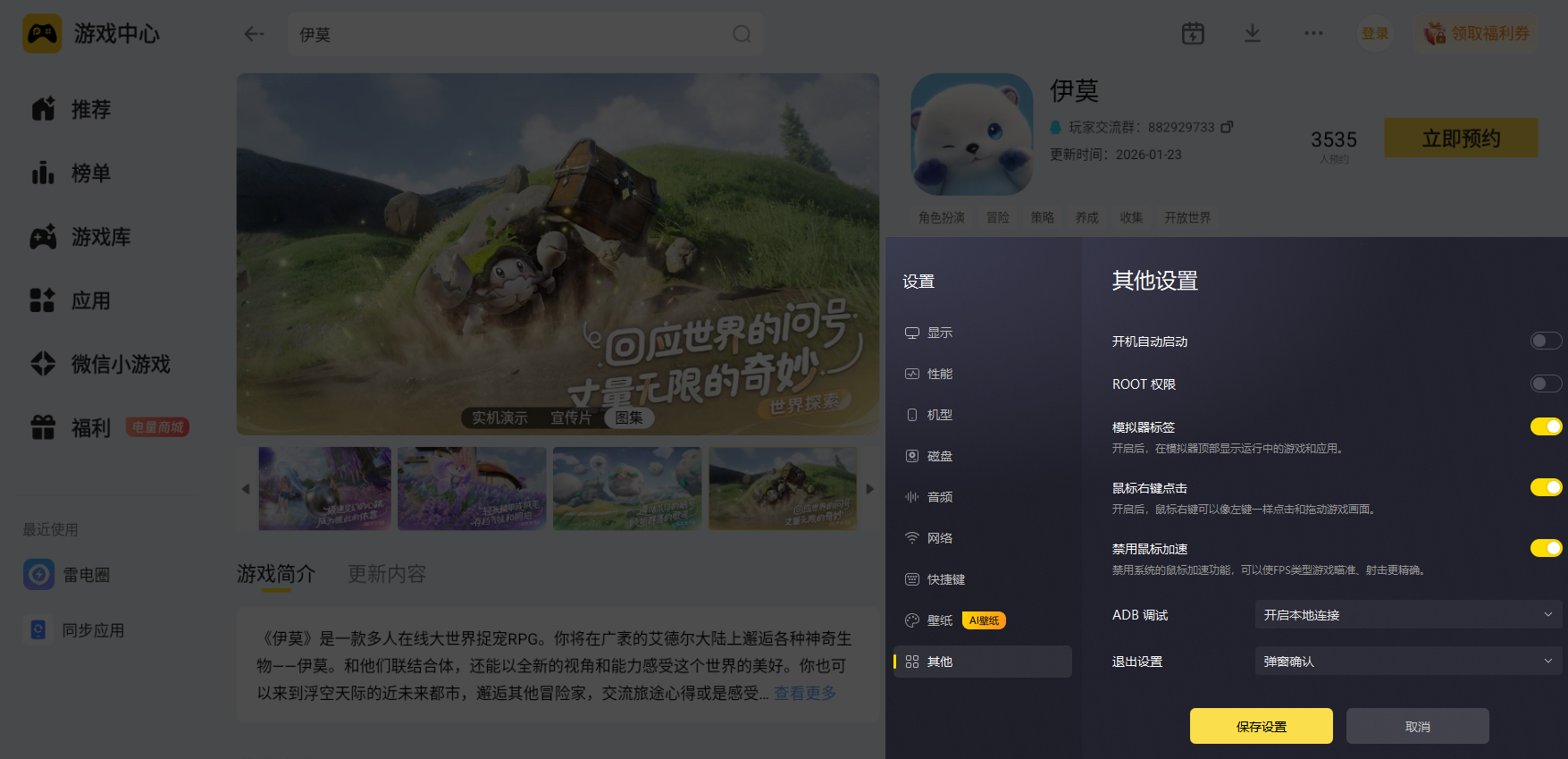This screenshot has width=1568, height=759.
Task: Click the 电量商城 badge
Action: 157,427
